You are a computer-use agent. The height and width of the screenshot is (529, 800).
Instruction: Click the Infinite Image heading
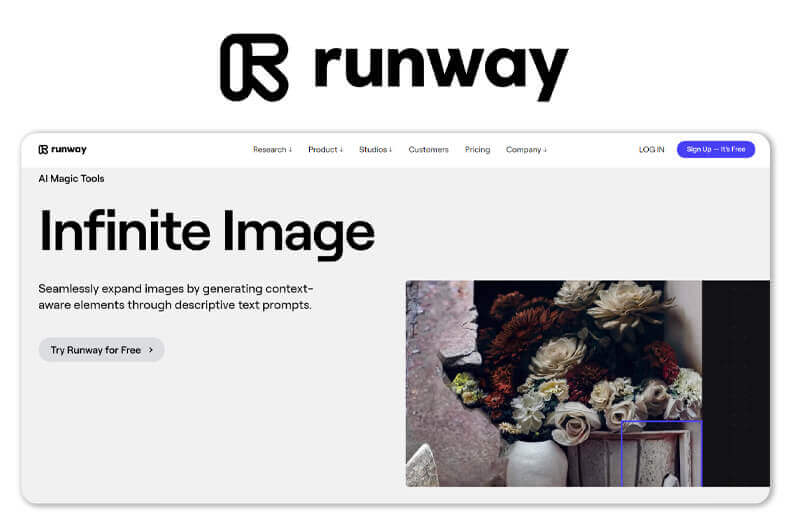point(207,233)
